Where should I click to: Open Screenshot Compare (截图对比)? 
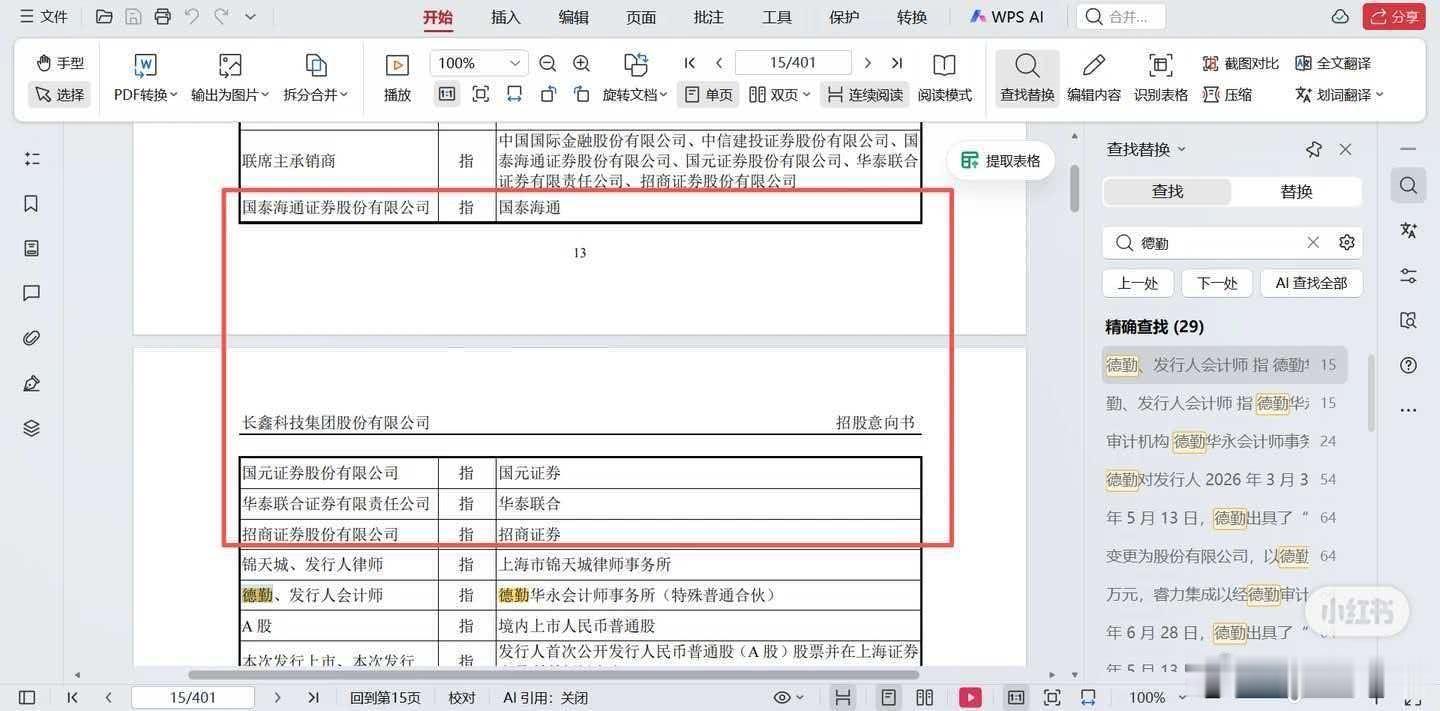1240,63
